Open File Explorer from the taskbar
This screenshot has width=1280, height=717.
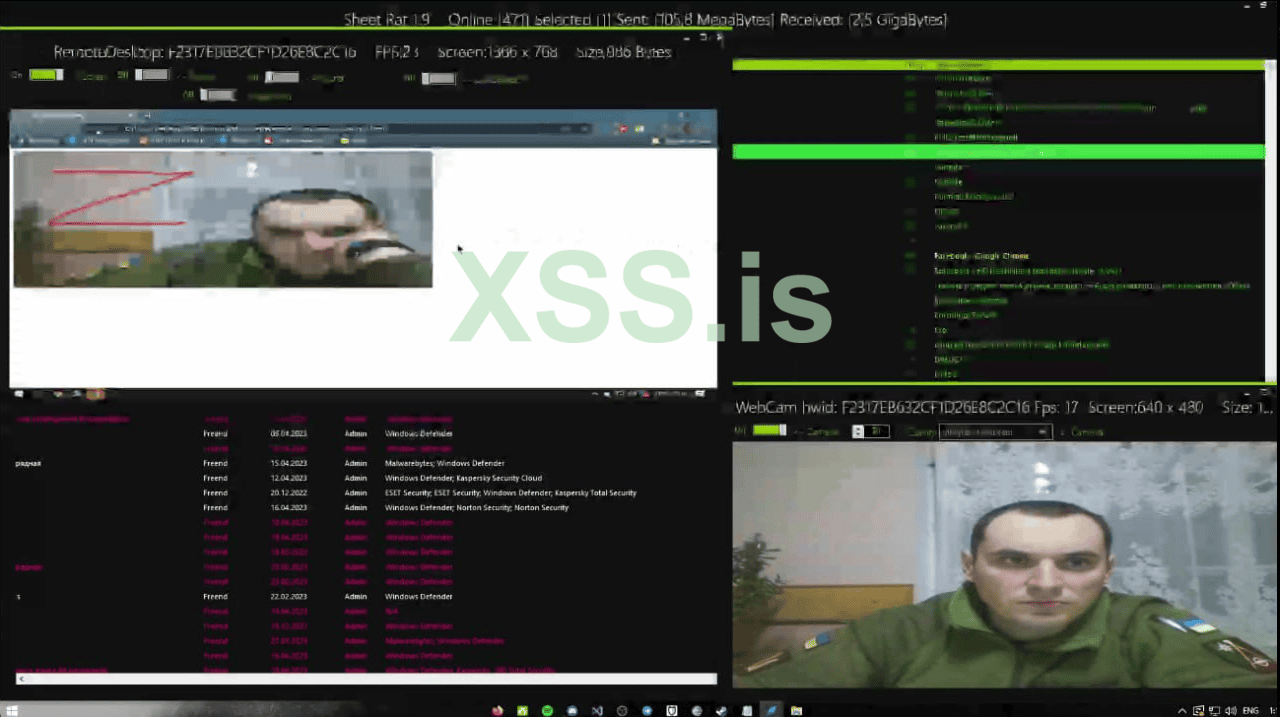tap(797, 710)
